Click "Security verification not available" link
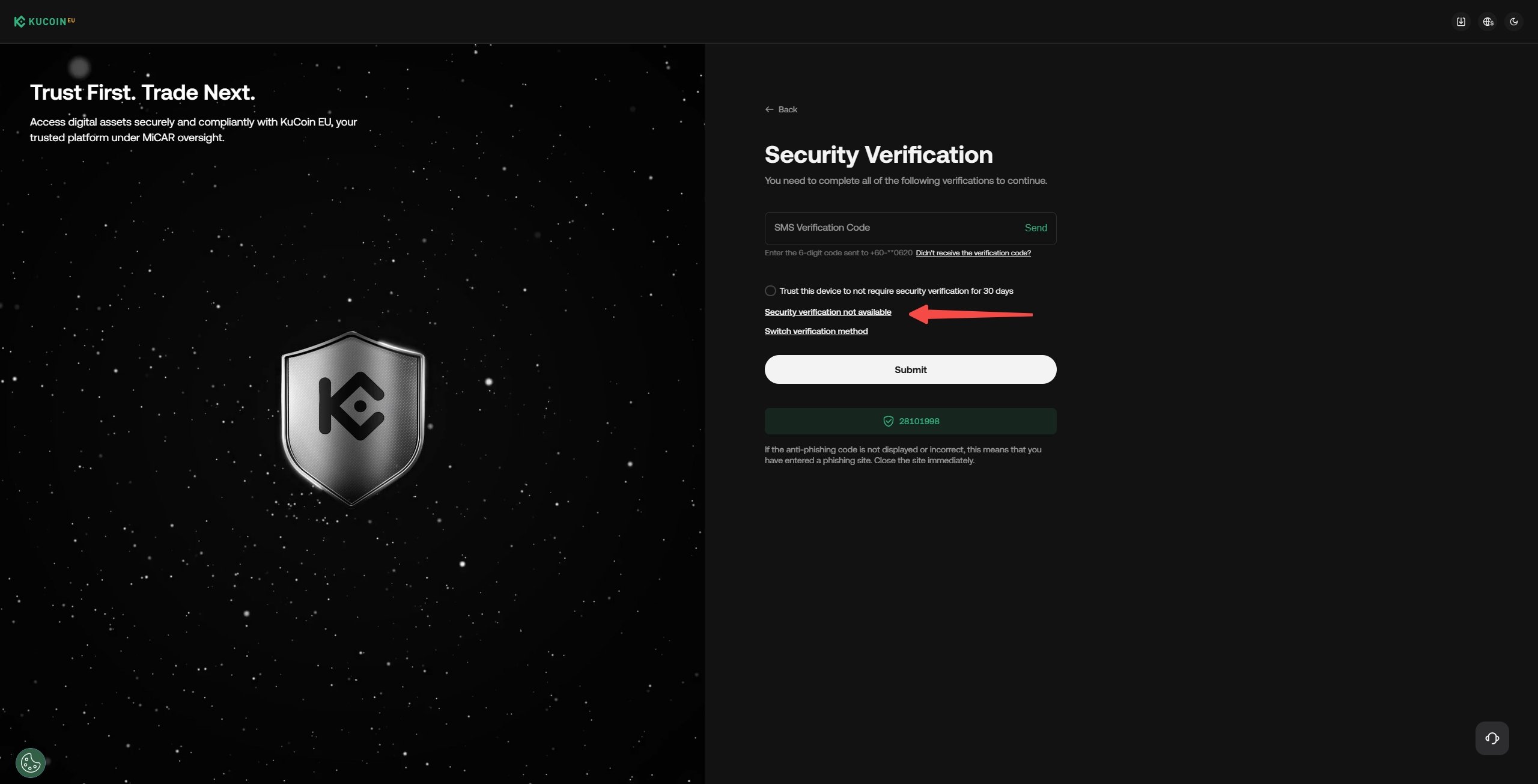 click(x=828, y=312)
